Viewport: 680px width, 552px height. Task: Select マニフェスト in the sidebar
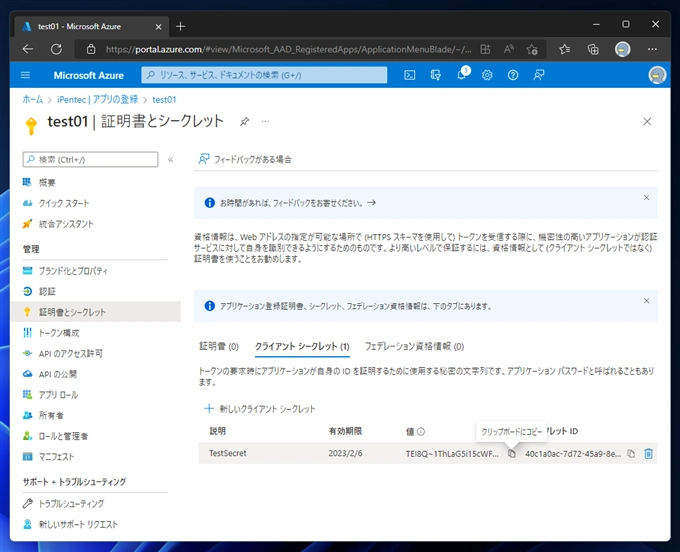coord(56,456)
